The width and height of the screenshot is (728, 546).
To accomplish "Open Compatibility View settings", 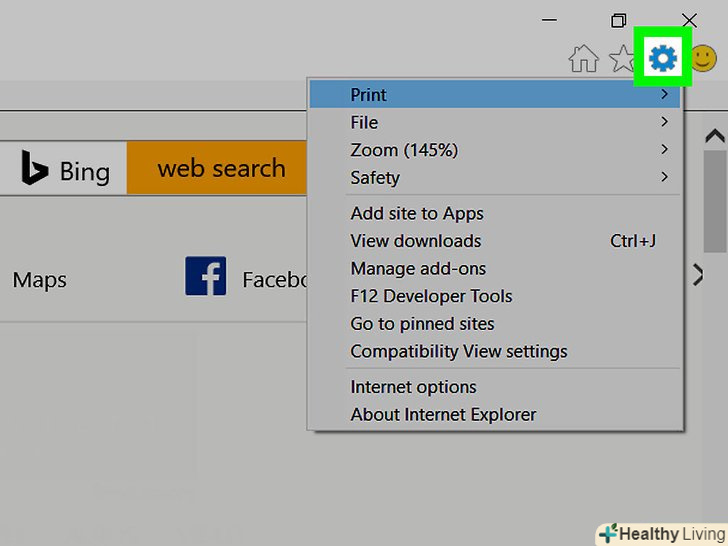I will [x=459, y=352].
